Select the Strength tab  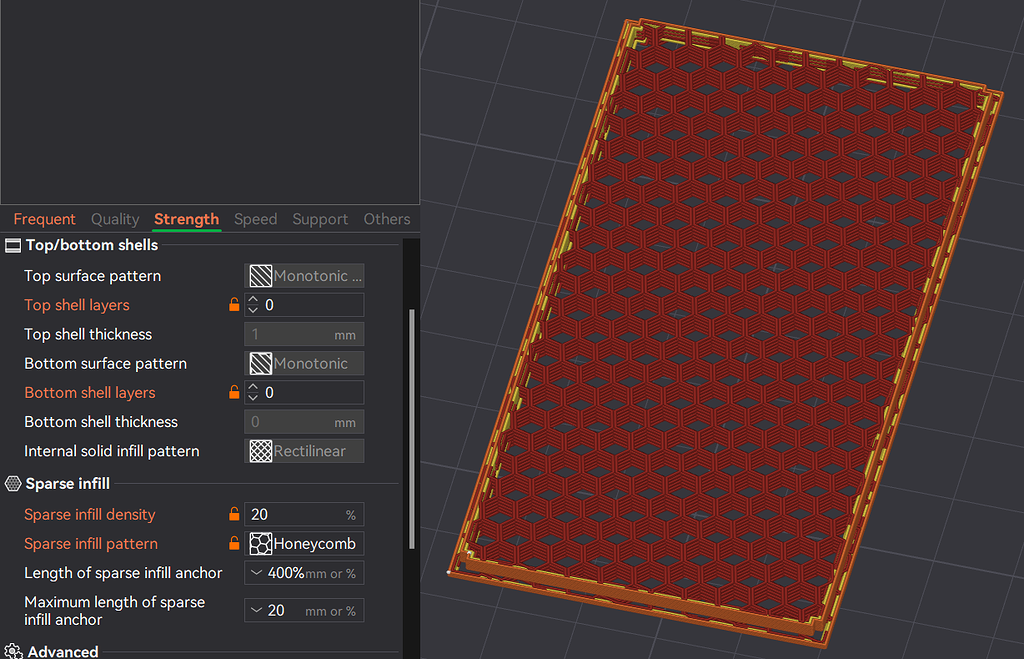pyautogui.click(x=186, y=219)
